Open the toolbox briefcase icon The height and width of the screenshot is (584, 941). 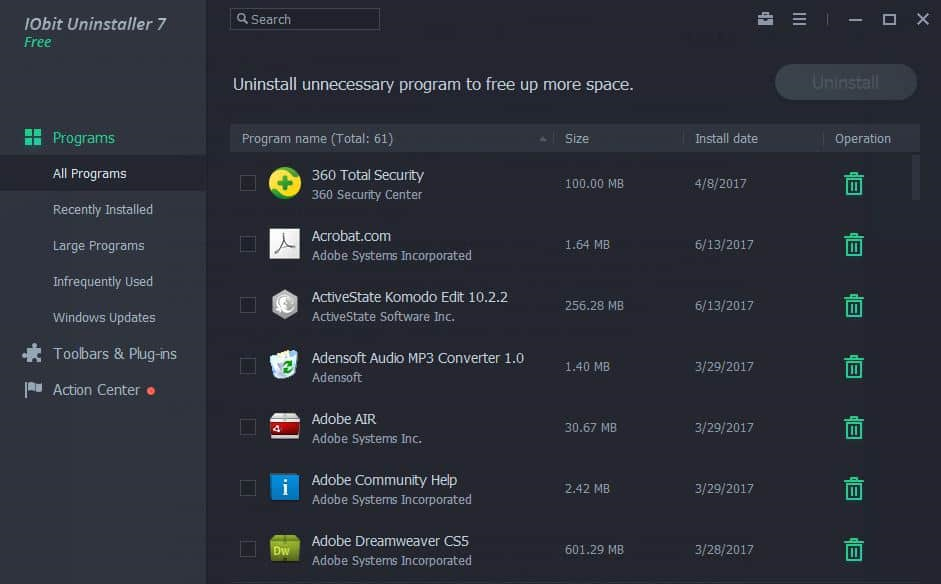point(765,19)
